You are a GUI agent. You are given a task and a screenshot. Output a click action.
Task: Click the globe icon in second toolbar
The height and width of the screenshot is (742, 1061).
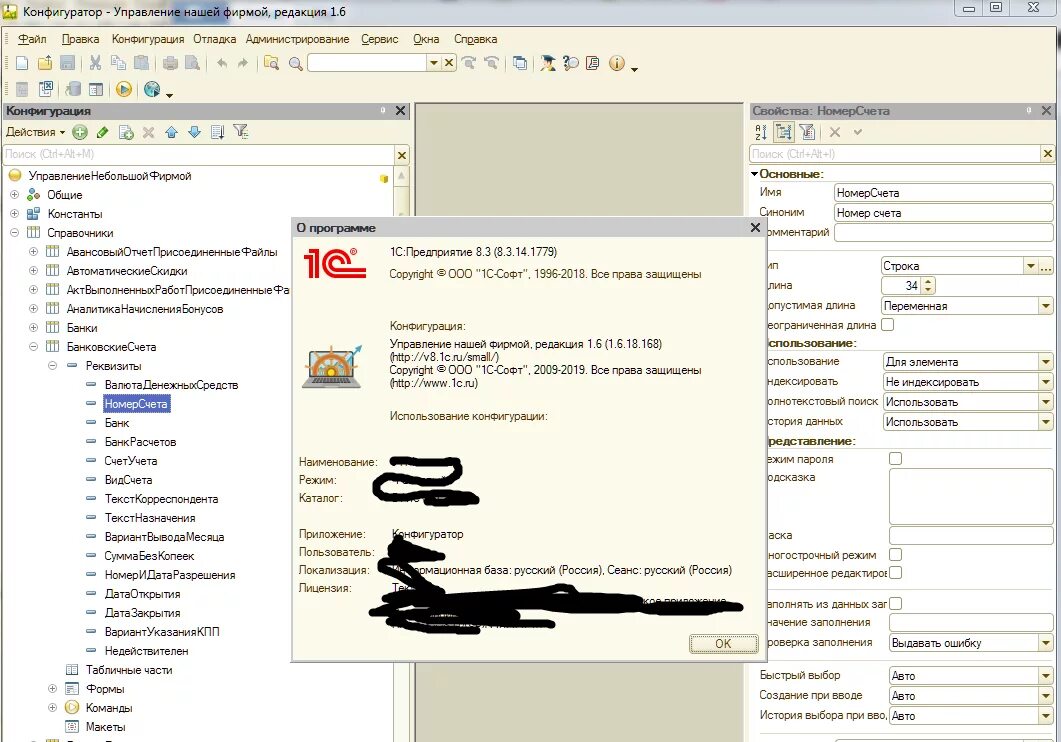152,89
